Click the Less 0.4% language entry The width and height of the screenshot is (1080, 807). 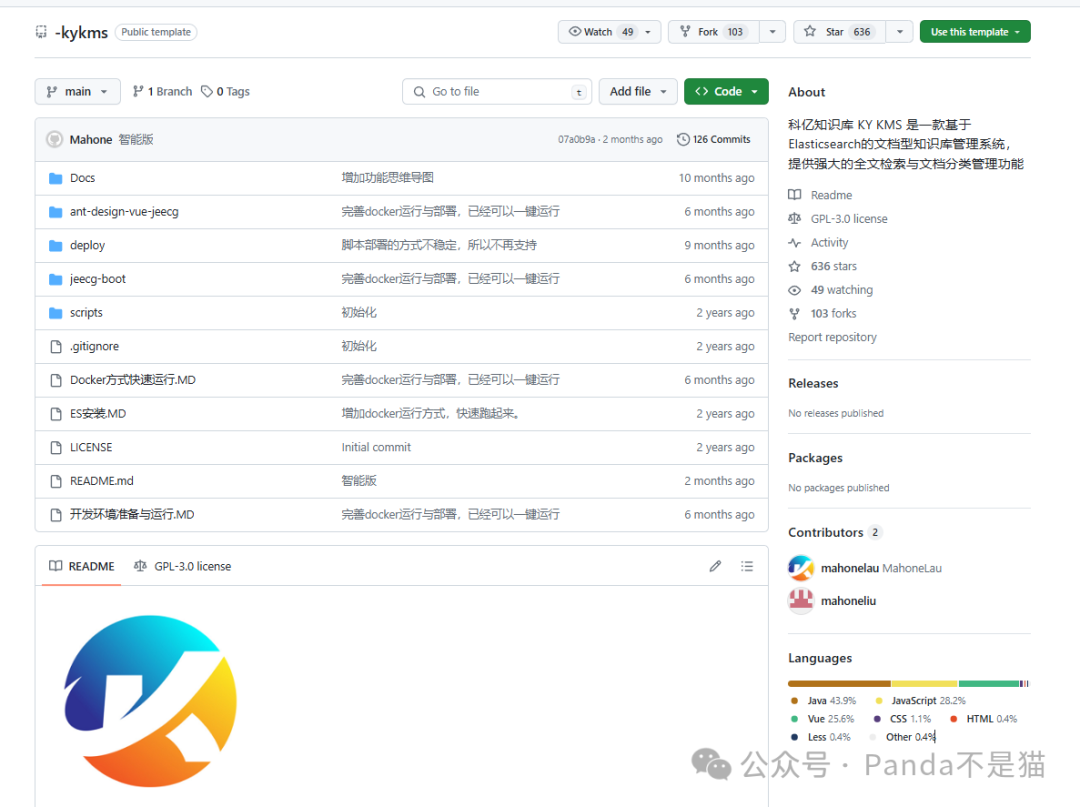coord(820,737)
